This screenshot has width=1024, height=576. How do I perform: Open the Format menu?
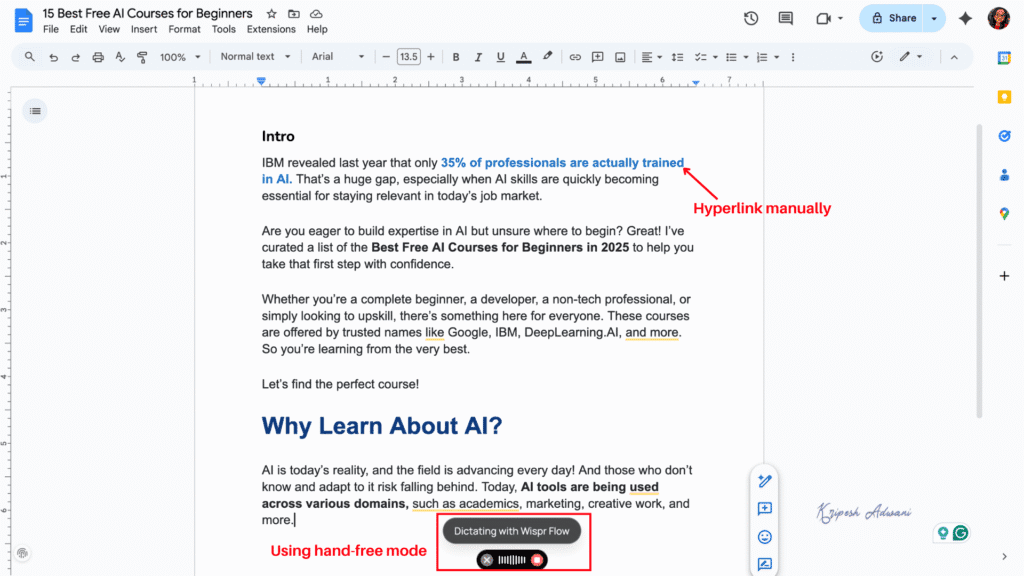(x=184, y=29)
